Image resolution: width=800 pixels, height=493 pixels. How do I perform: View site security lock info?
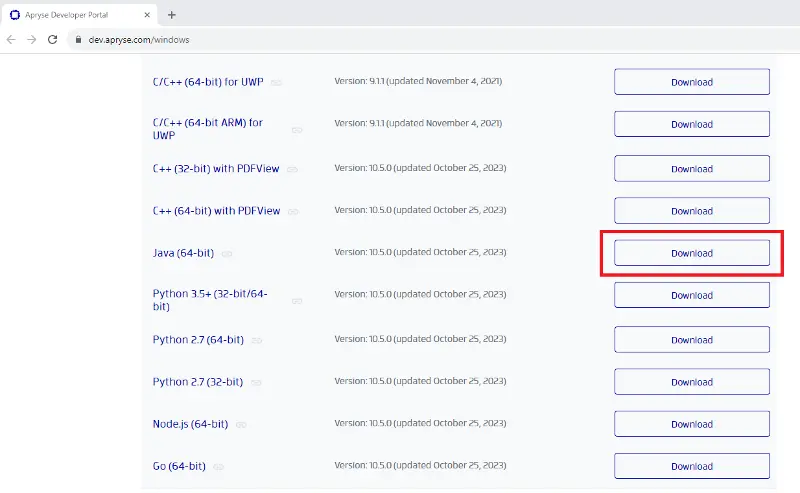click(x=78, y=40)
